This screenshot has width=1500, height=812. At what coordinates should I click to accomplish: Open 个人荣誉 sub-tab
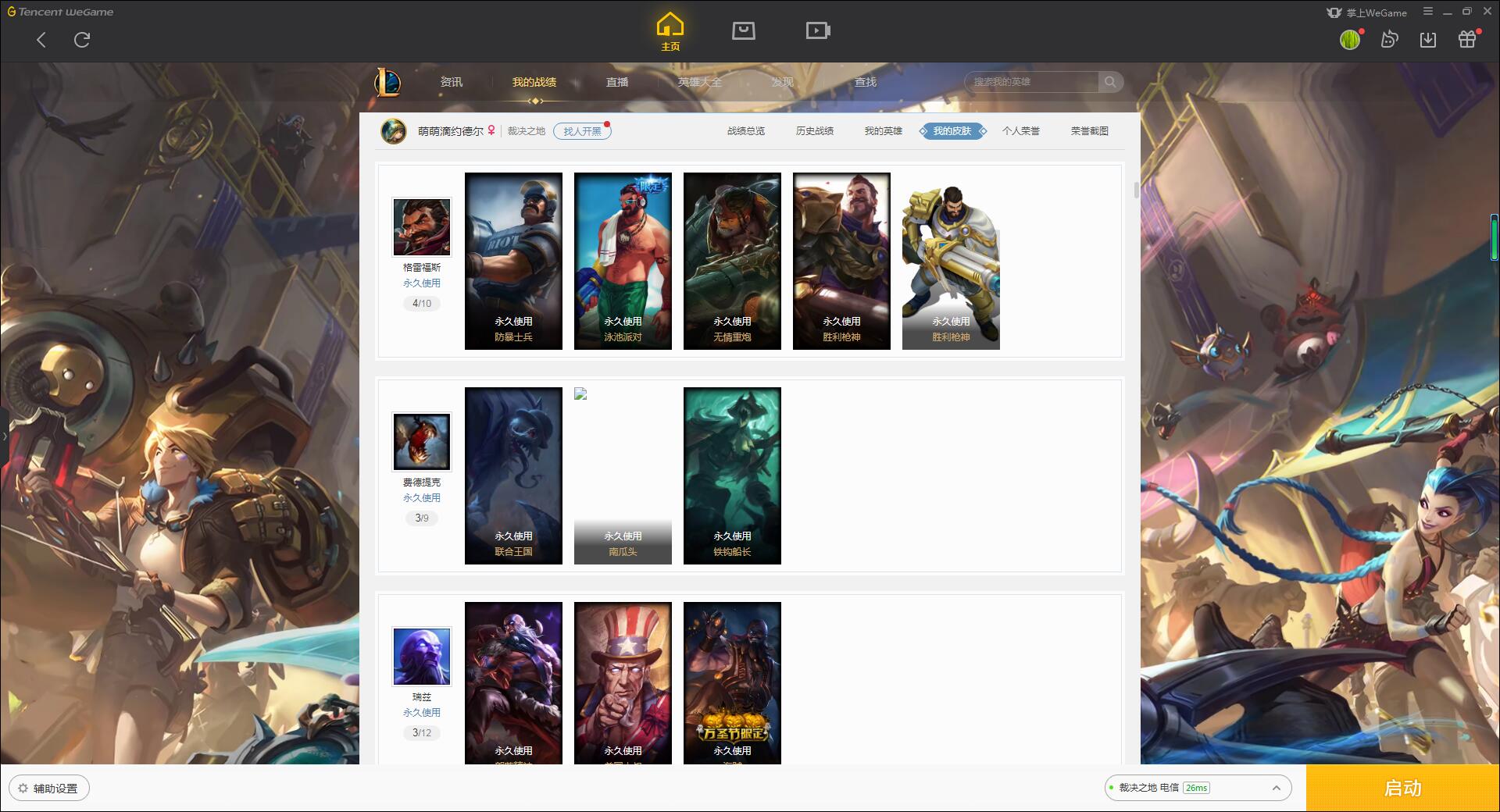(x=1021, y=131)
